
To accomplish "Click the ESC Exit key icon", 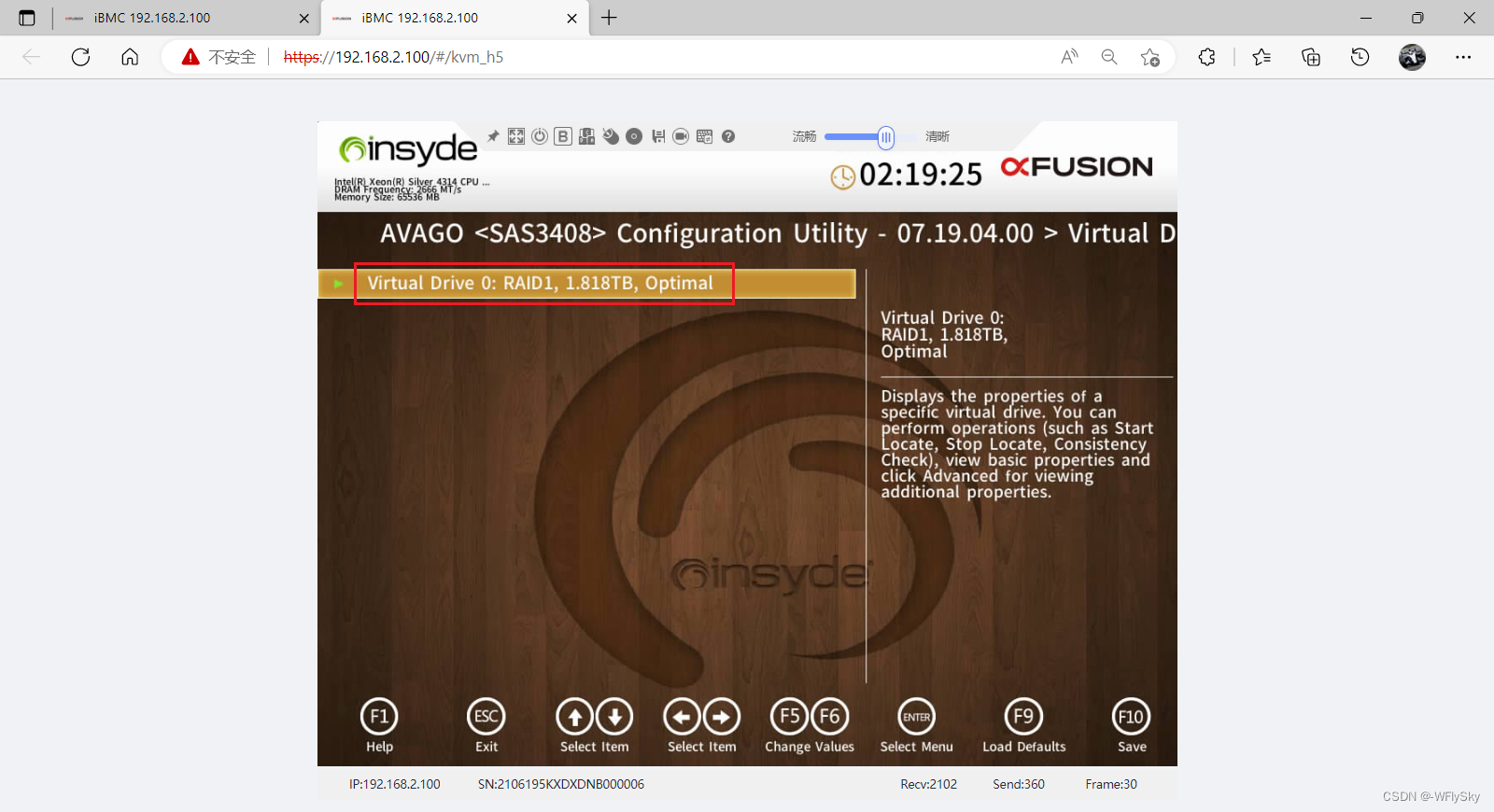I will 486,717.
